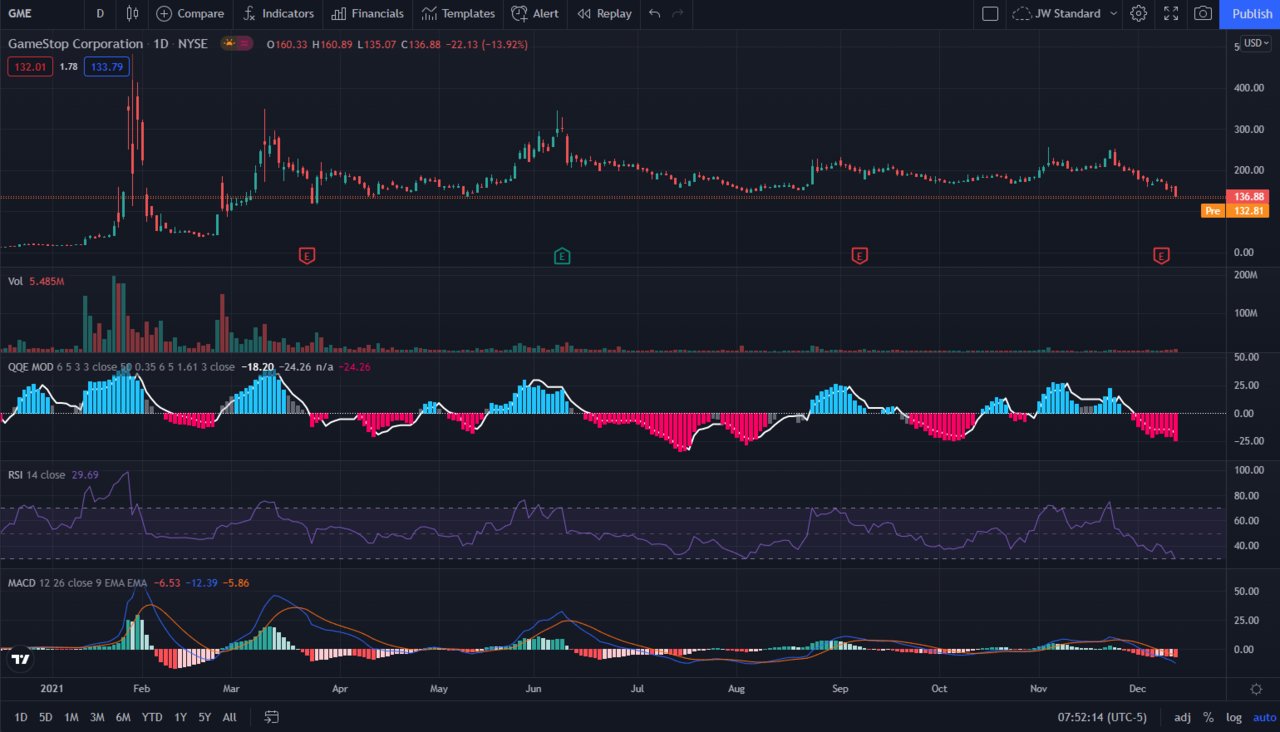
Task: Select the 5D date range
Action: [46, 717]
